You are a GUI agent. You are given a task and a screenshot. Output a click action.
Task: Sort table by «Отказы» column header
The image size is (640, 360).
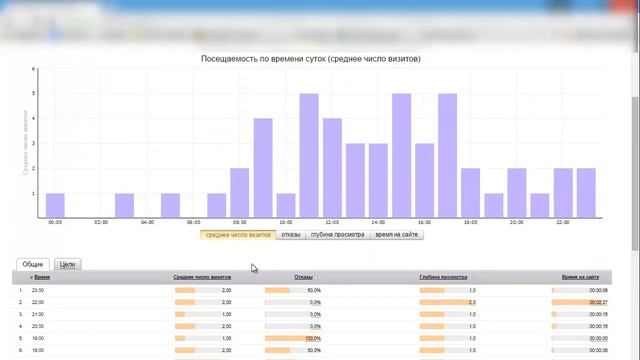coord(303,277)
